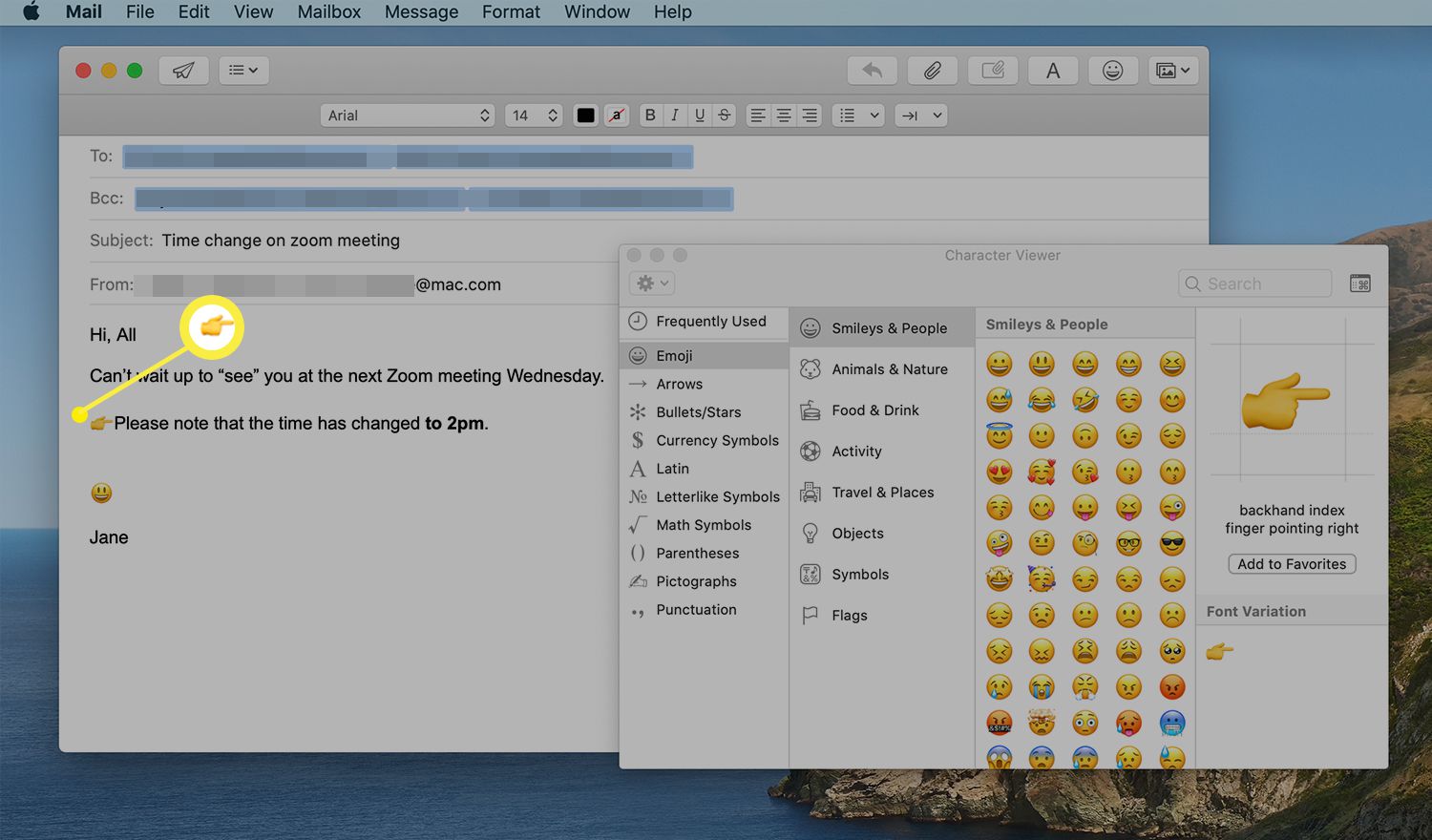Open the Message menu
Image resolution: width=1432 pixels, height=840 pixels.
click(x=421, y=11)
